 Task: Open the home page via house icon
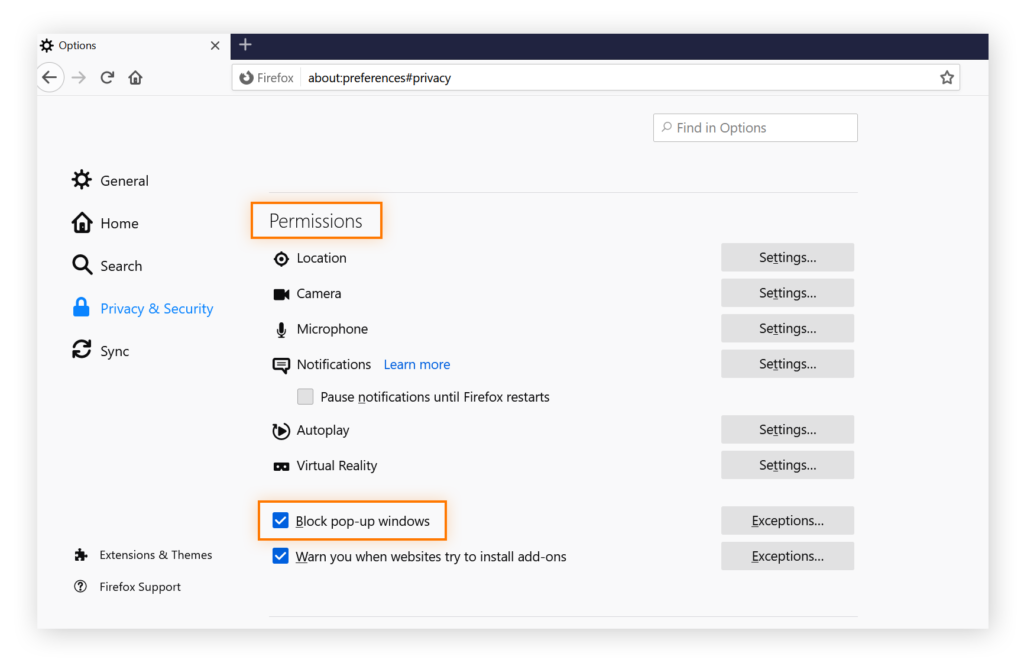(x=135, y=78)
